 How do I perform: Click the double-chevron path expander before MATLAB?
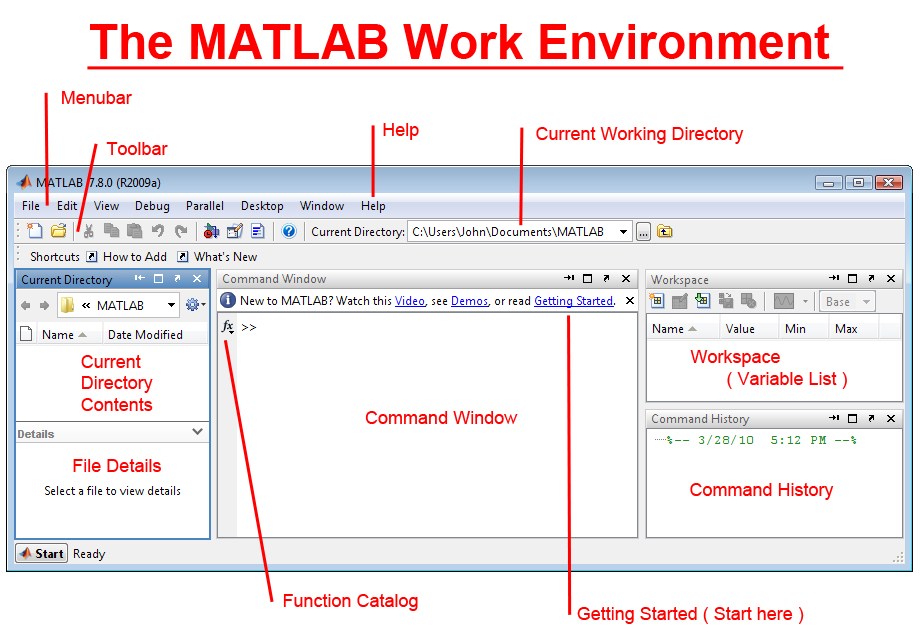click(x=86, y=306)
